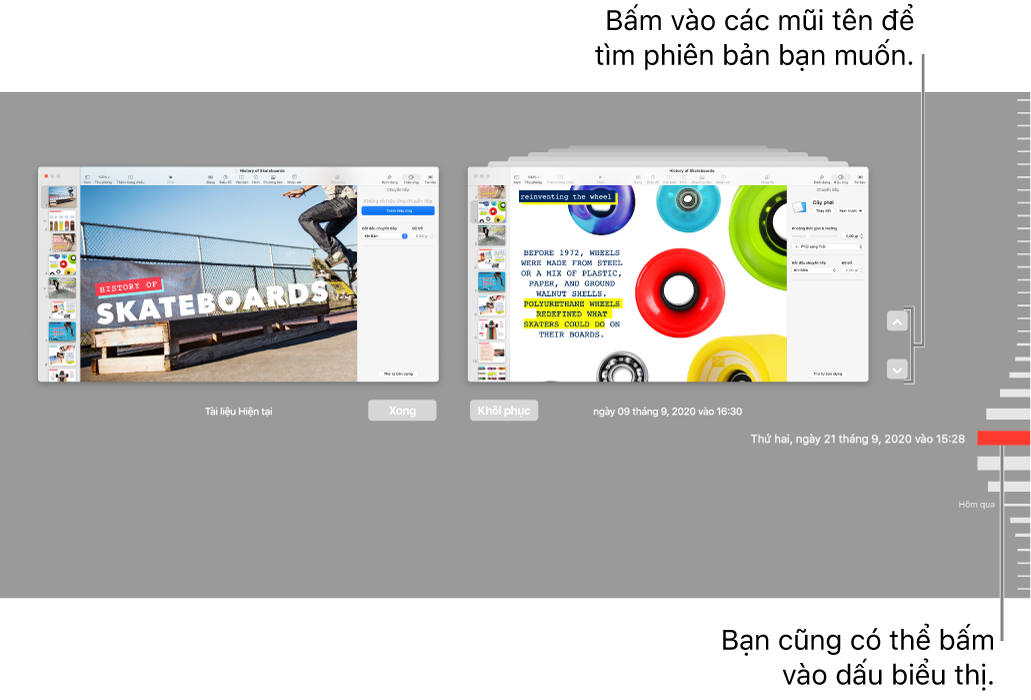Open the Xem view menu in older version
Viewport: 1031px width, 700px height.
point(517,179)
